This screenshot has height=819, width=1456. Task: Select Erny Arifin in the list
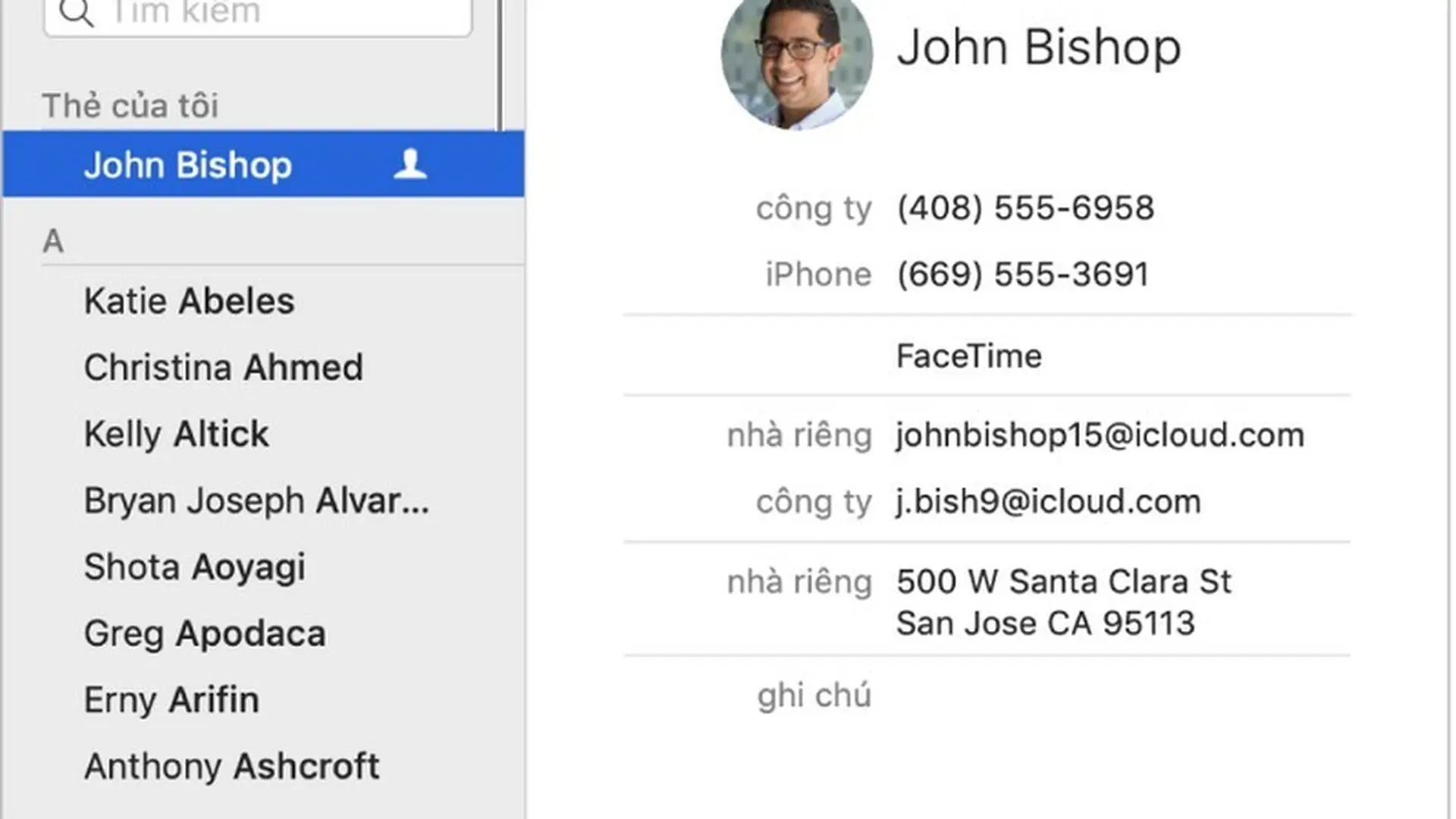click(x=171, y=700)
